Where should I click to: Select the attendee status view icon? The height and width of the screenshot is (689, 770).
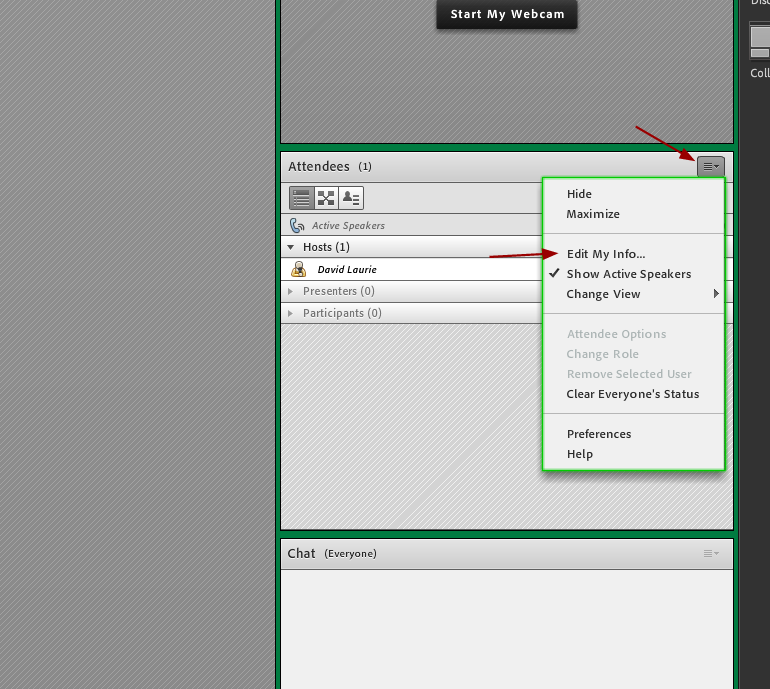[351, 198]
